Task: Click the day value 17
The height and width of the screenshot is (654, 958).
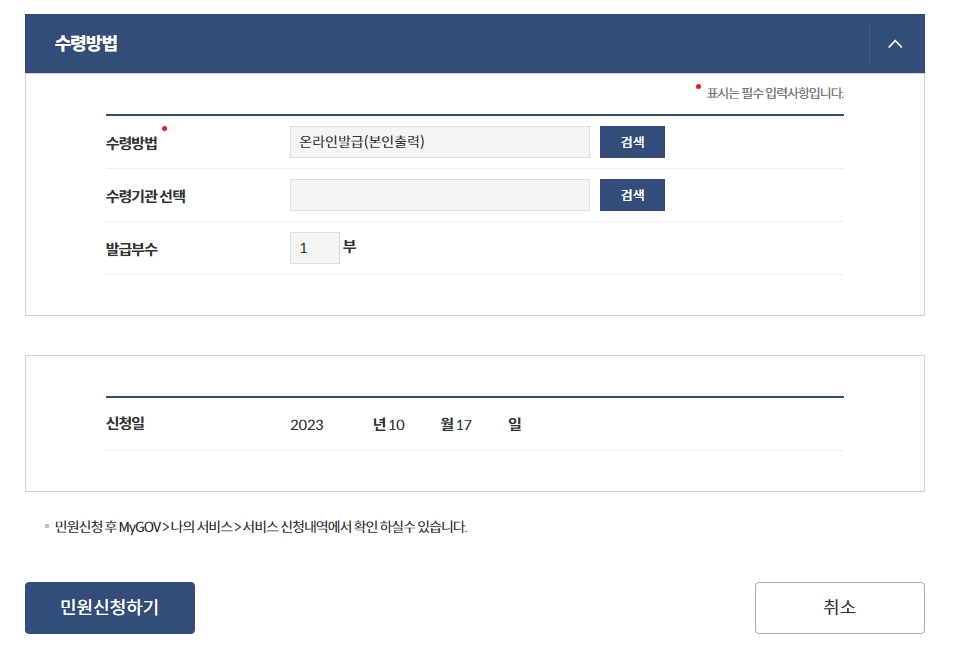Action: pyautogui.click(x=464, y=425)
